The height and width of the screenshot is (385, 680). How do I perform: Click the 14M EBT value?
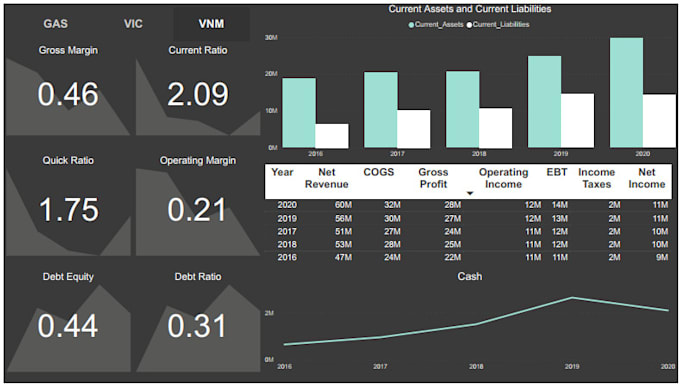(560, 205)
